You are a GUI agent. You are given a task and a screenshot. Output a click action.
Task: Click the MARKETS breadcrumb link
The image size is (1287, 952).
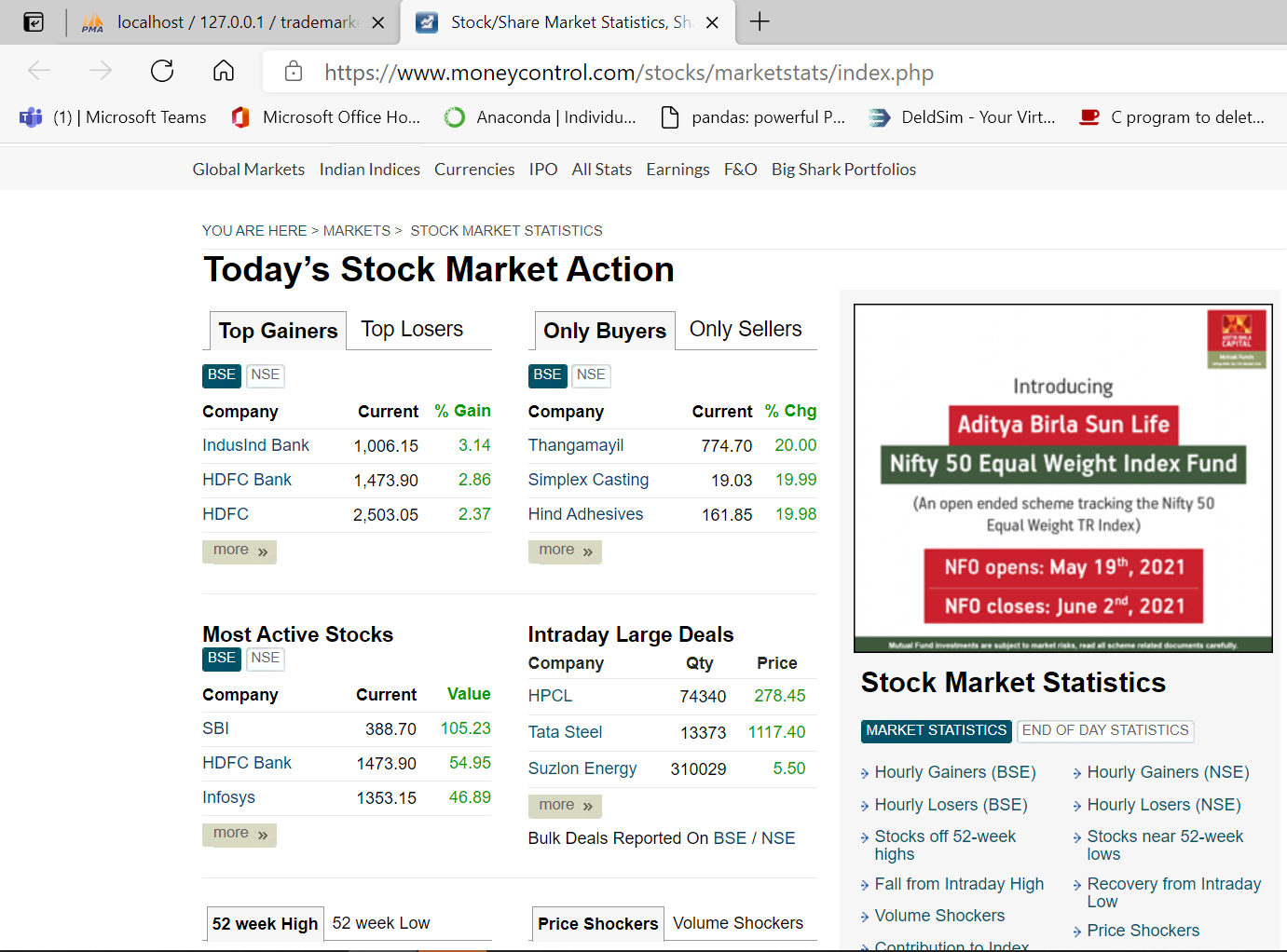click(x=356, y=230)
